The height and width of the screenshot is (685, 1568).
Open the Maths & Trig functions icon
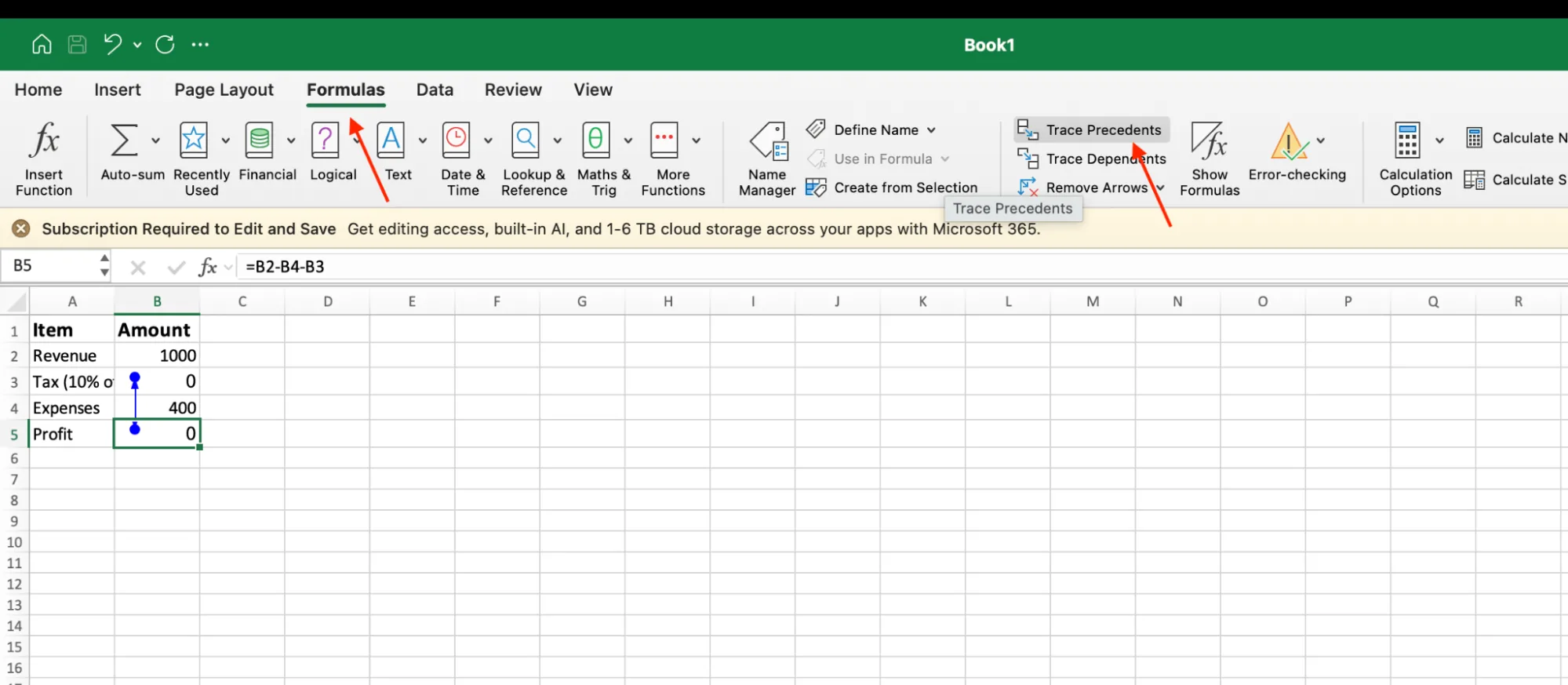click(596, 140)
